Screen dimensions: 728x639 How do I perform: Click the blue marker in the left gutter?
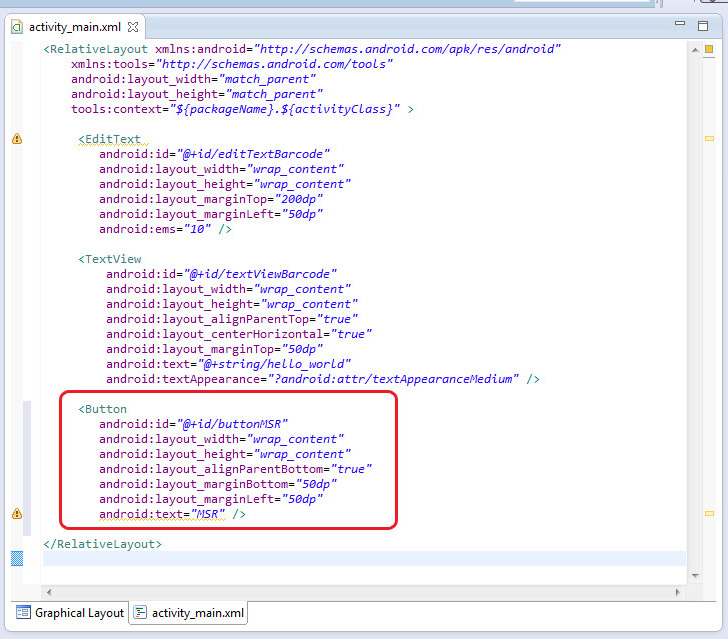point(16,558)
